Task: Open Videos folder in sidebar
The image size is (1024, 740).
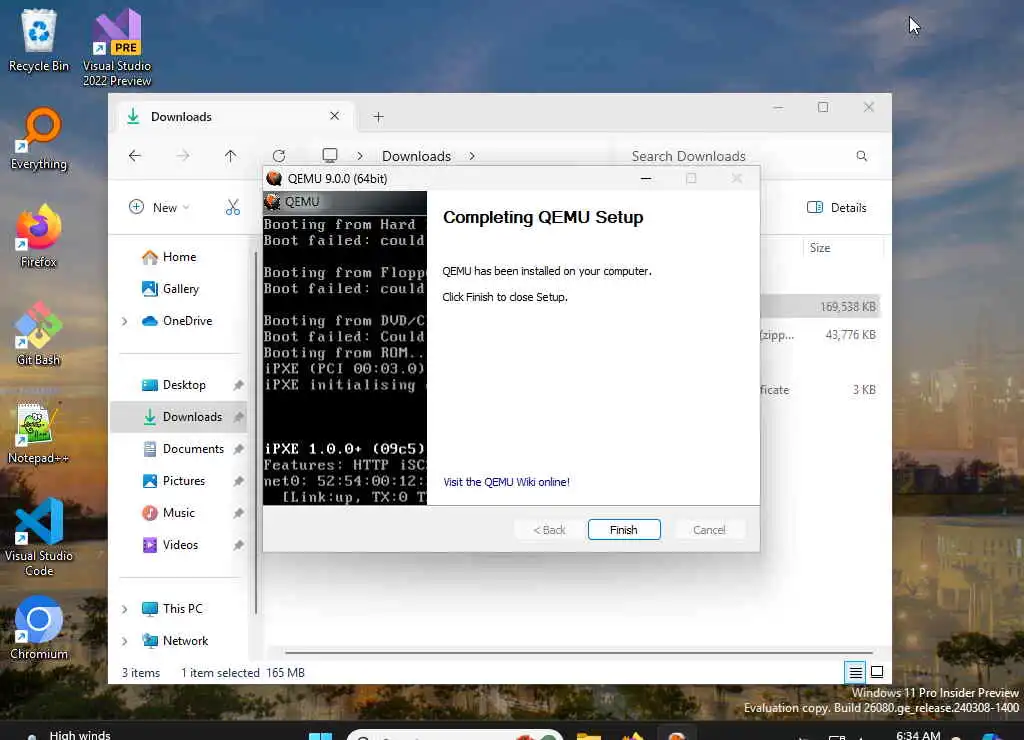Action: click(180, 545)
